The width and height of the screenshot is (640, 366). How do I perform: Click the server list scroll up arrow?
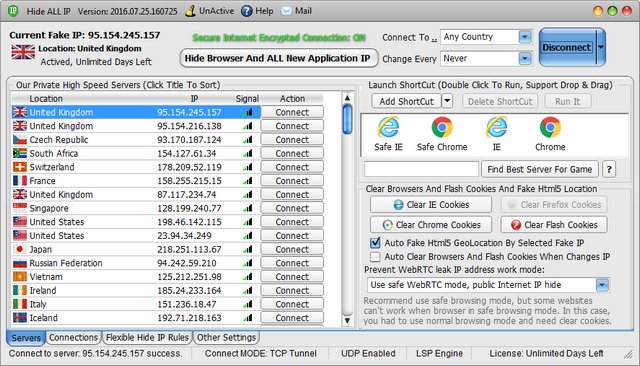(347, 98)
